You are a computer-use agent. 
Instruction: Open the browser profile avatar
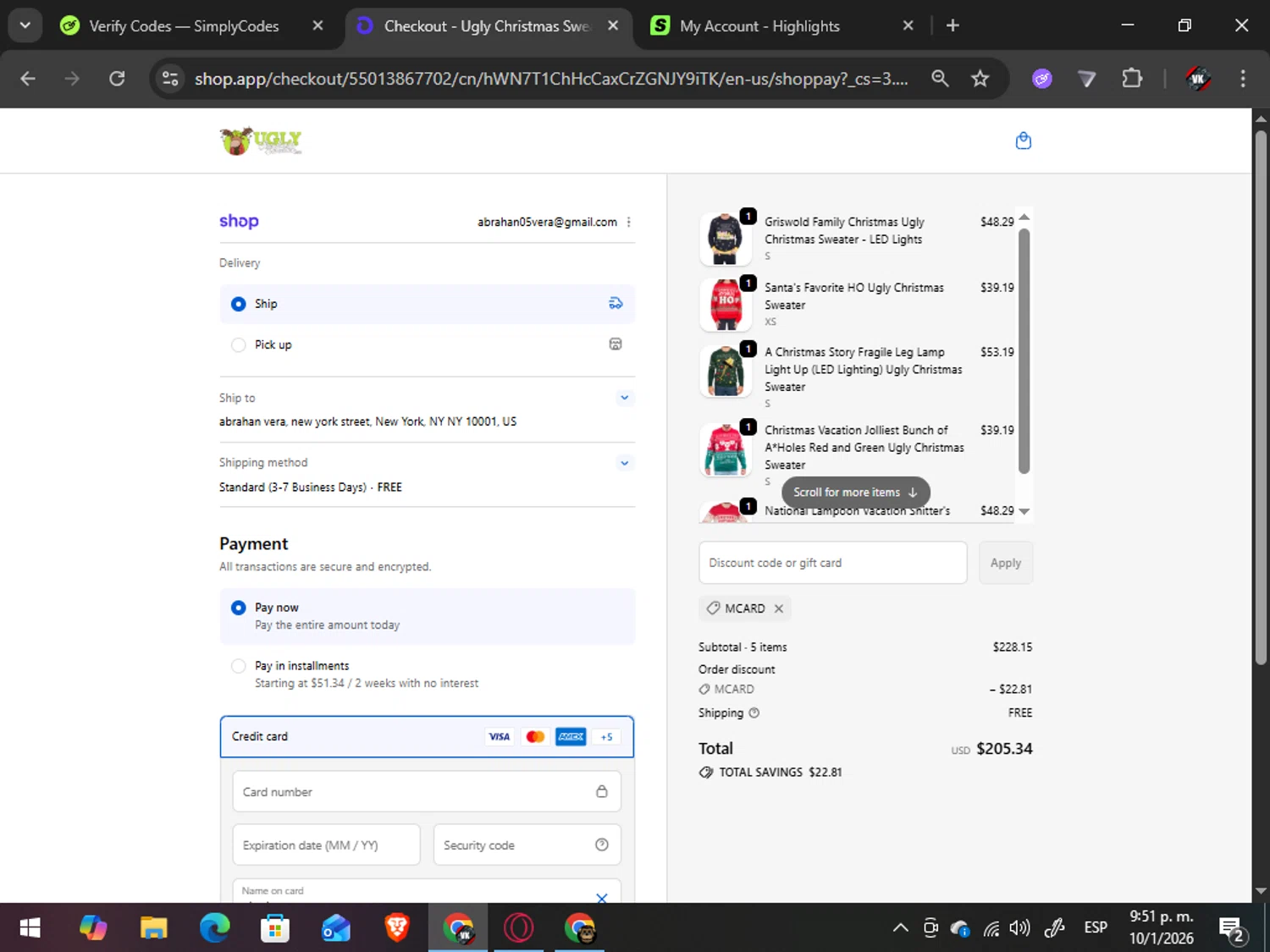1197,79
